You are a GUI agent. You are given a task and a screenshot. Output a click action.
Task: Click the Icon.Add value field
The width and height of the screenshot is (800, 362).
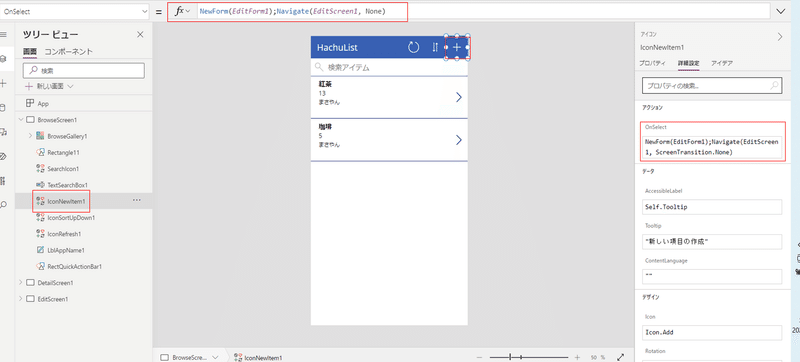tap(712, 332)
